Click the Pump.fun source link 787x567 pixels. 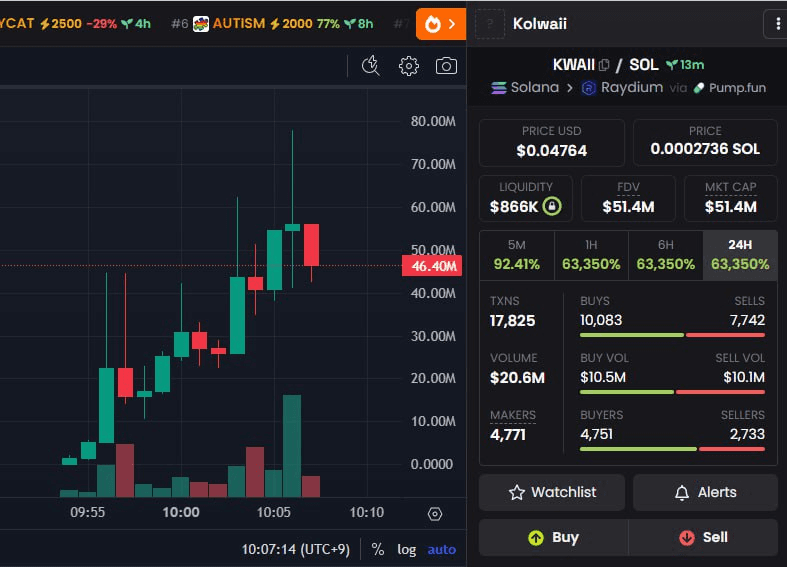pos(730,88)
